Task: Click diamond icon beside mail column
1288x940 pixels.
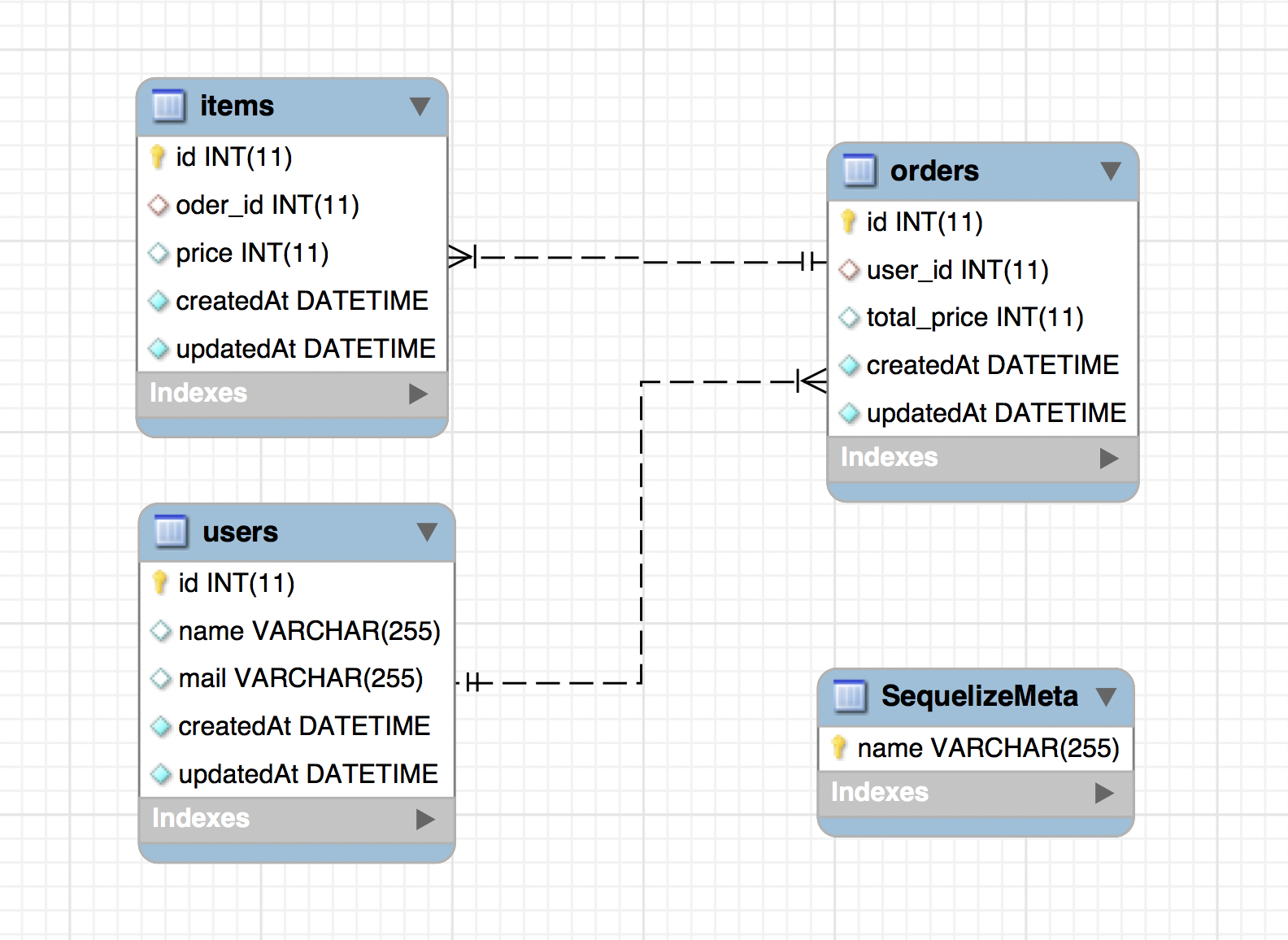Action: (x=161, y=678)
